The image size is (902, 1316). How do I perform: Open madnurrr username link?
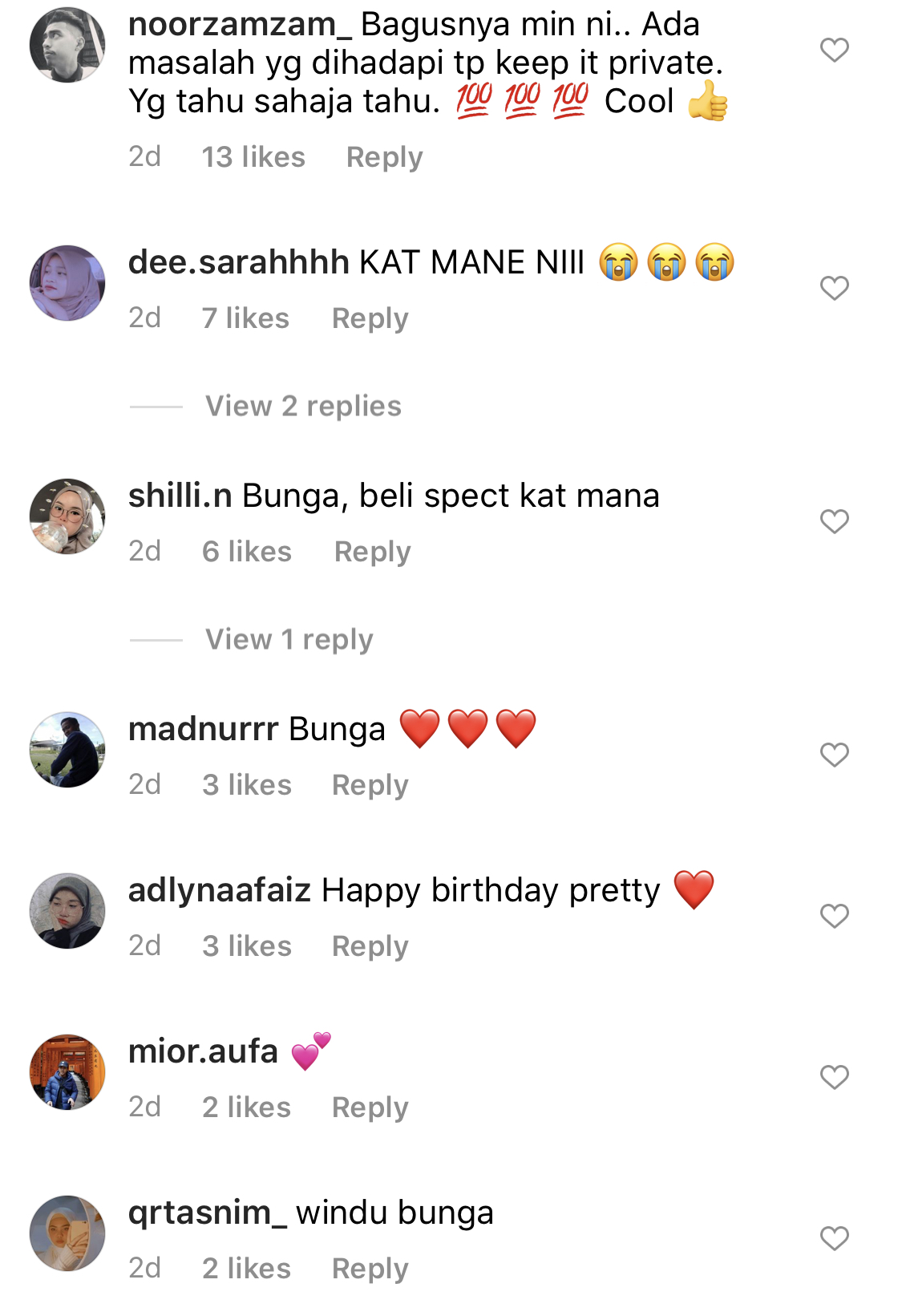(x=203, y=730)
